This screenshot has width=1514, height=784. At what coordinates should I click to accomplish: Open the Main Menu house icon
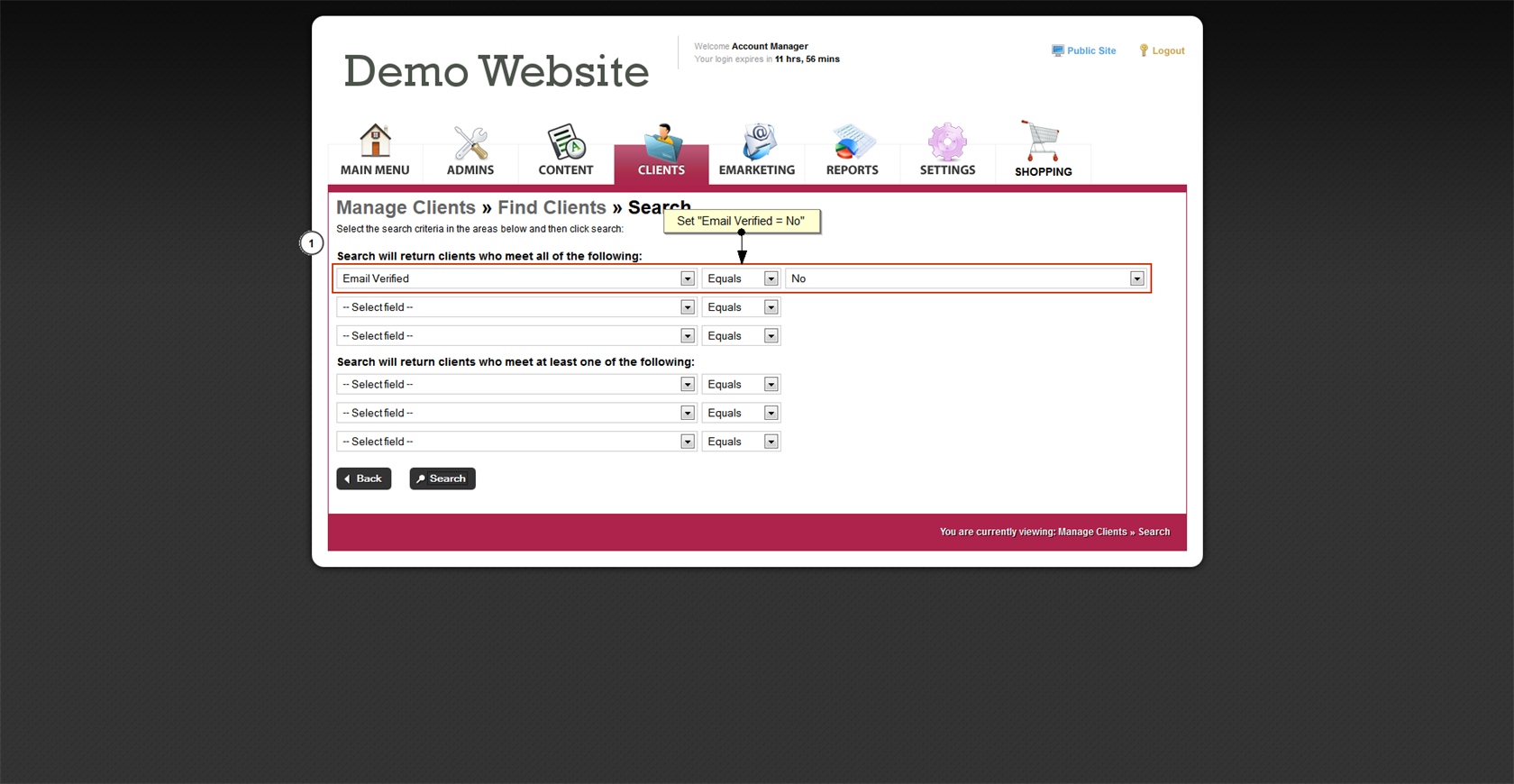coord(375,141)
